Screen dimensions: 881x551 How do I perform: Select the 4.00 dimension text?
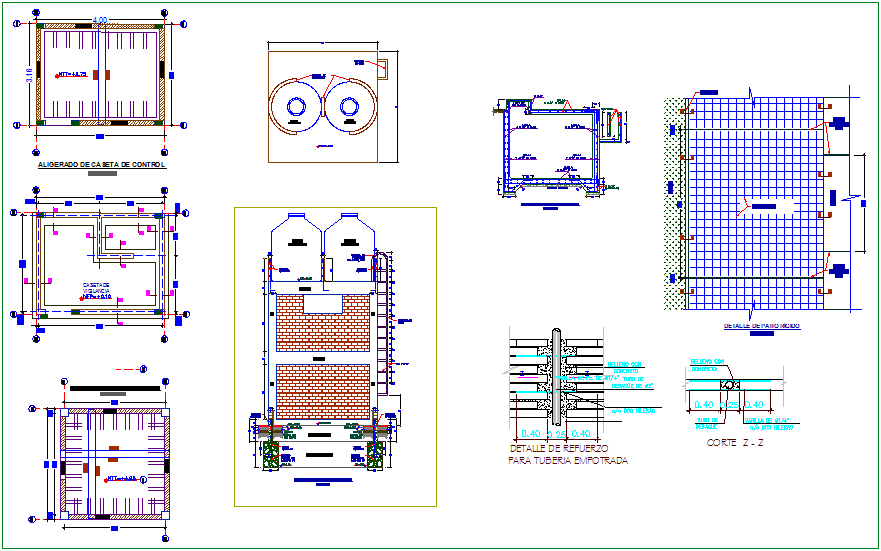click(x=100, y=20)
